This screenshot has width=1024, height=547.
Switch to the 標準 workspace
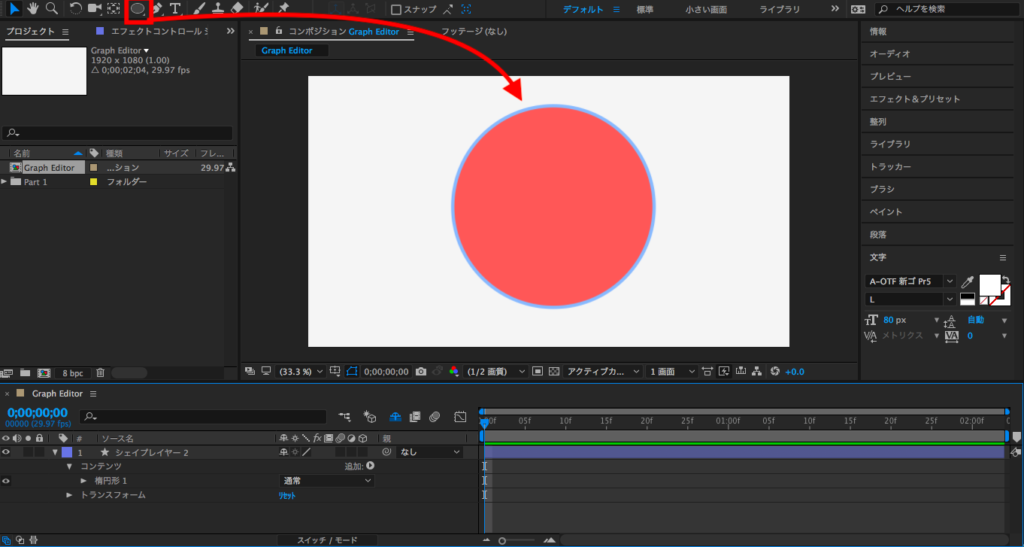pos(647,9)
